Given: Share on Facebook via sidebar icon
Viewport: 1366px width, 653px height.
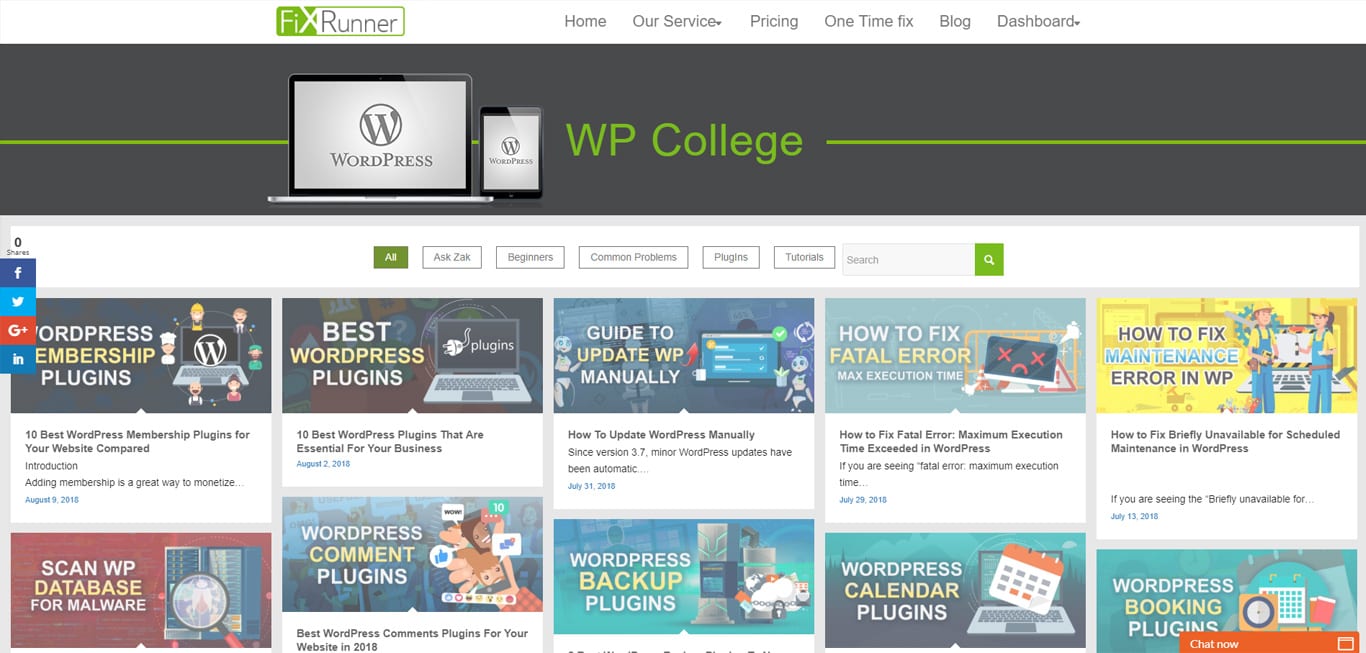Looking at the screenshot, I should (x=18, y=273).
